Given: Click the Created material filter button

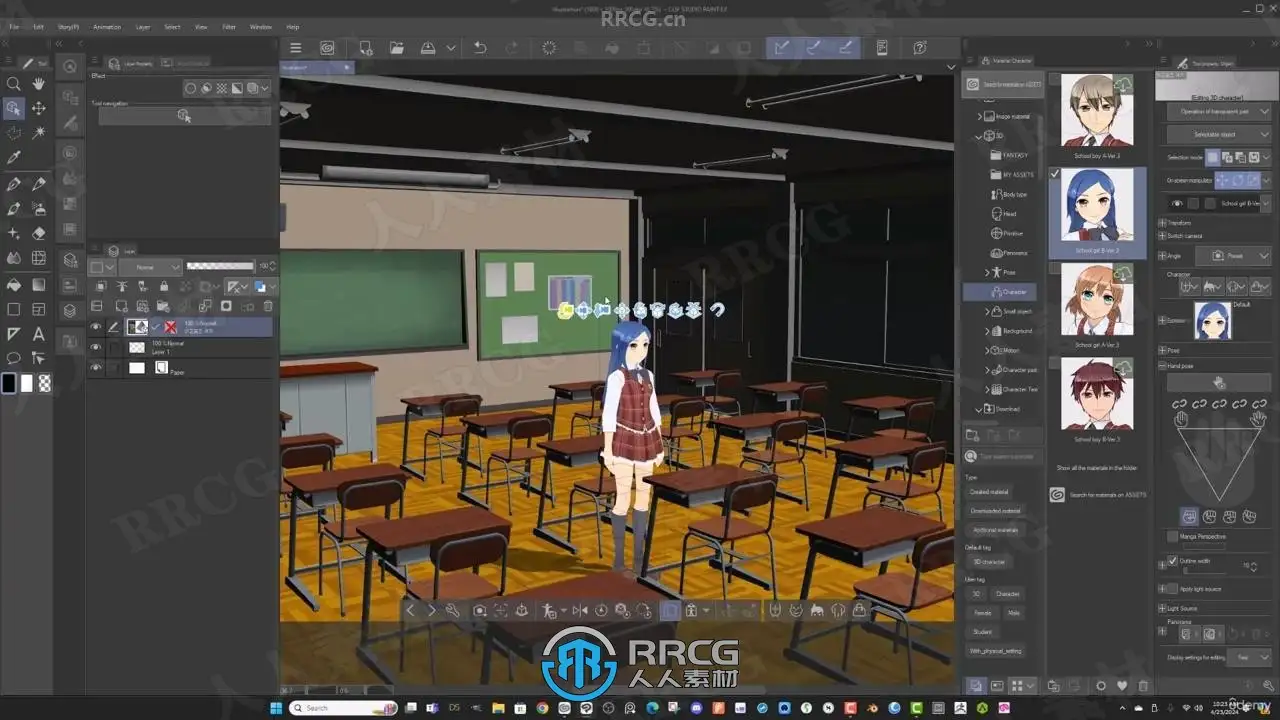Looking at the screenshot, I should pos(989,492).
